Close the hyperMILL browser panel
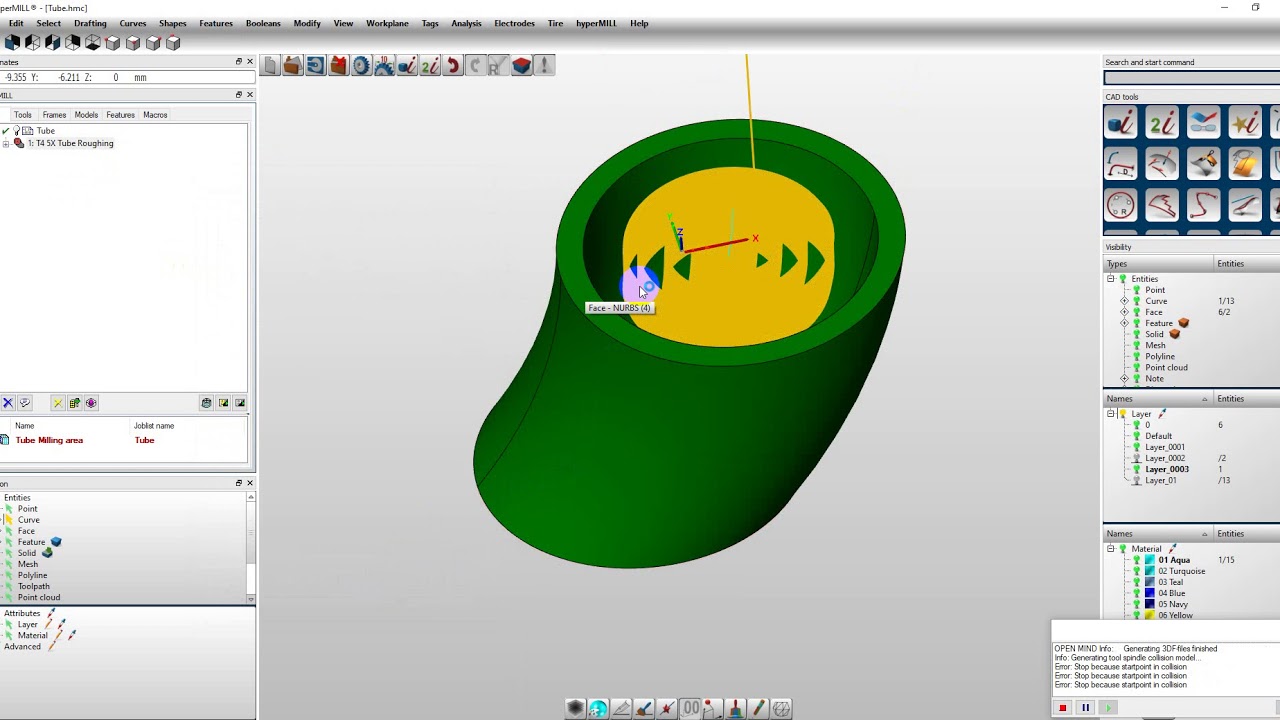The width and height of the screenshot is (1280, 720). click(250, 95)
